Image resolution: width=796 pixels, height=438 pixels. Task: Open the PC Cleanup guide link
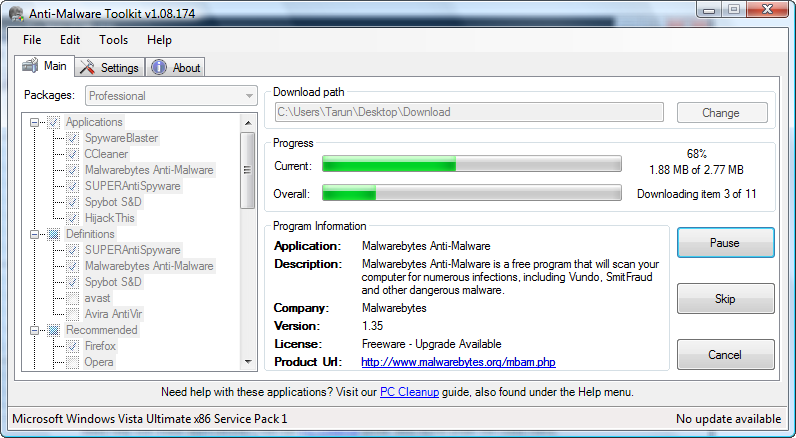point(410,392)
